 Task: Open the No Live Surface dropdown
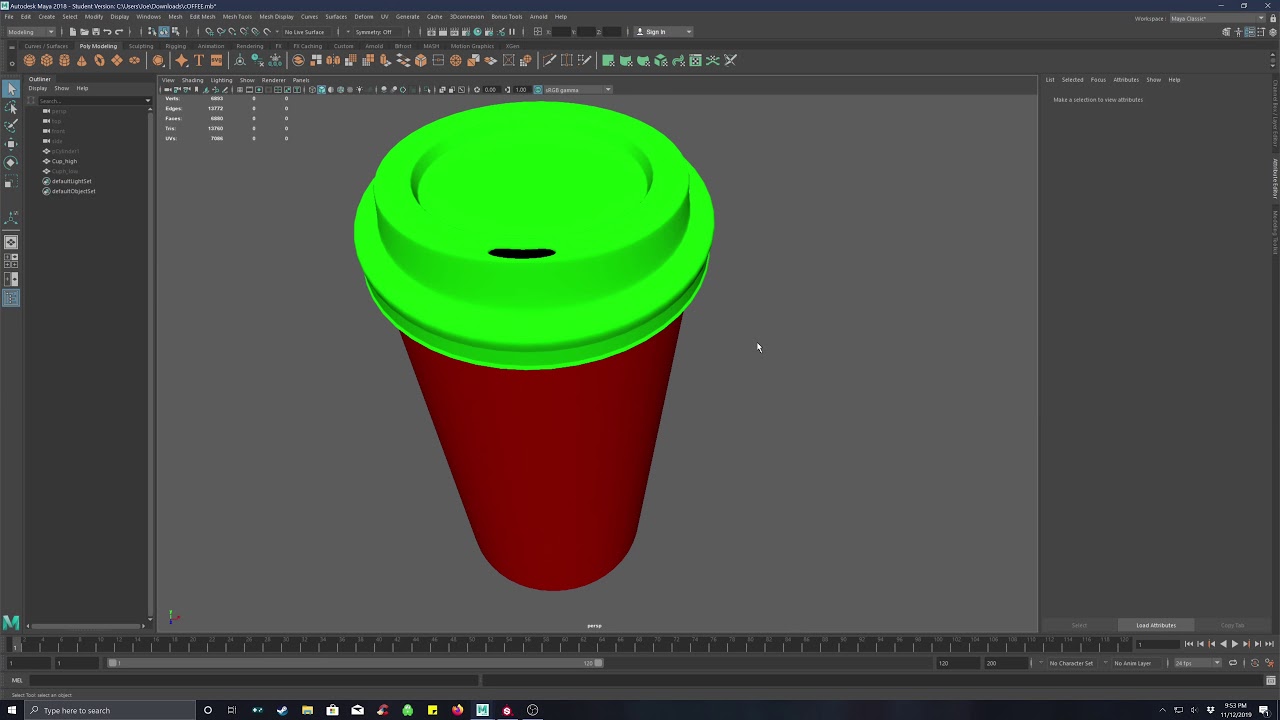[x=307, y=31]
